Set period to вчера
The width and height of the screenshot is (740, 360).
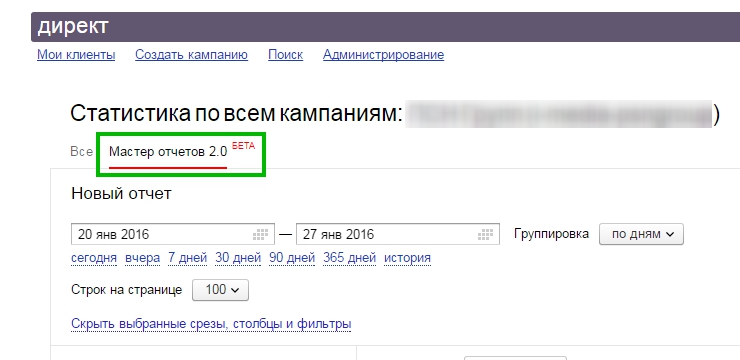pyautogui.click(x=143, y=258)
